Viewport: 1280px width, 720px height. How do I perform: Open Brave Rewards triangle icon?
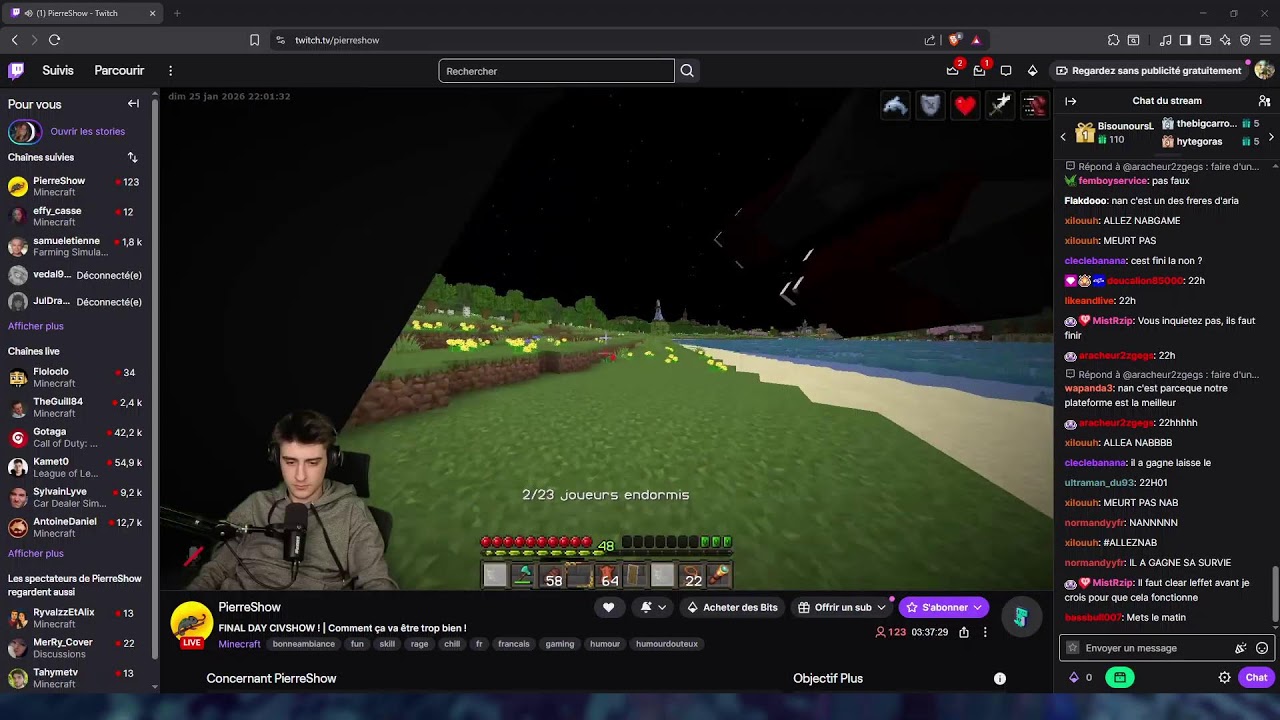pos(976,40)
